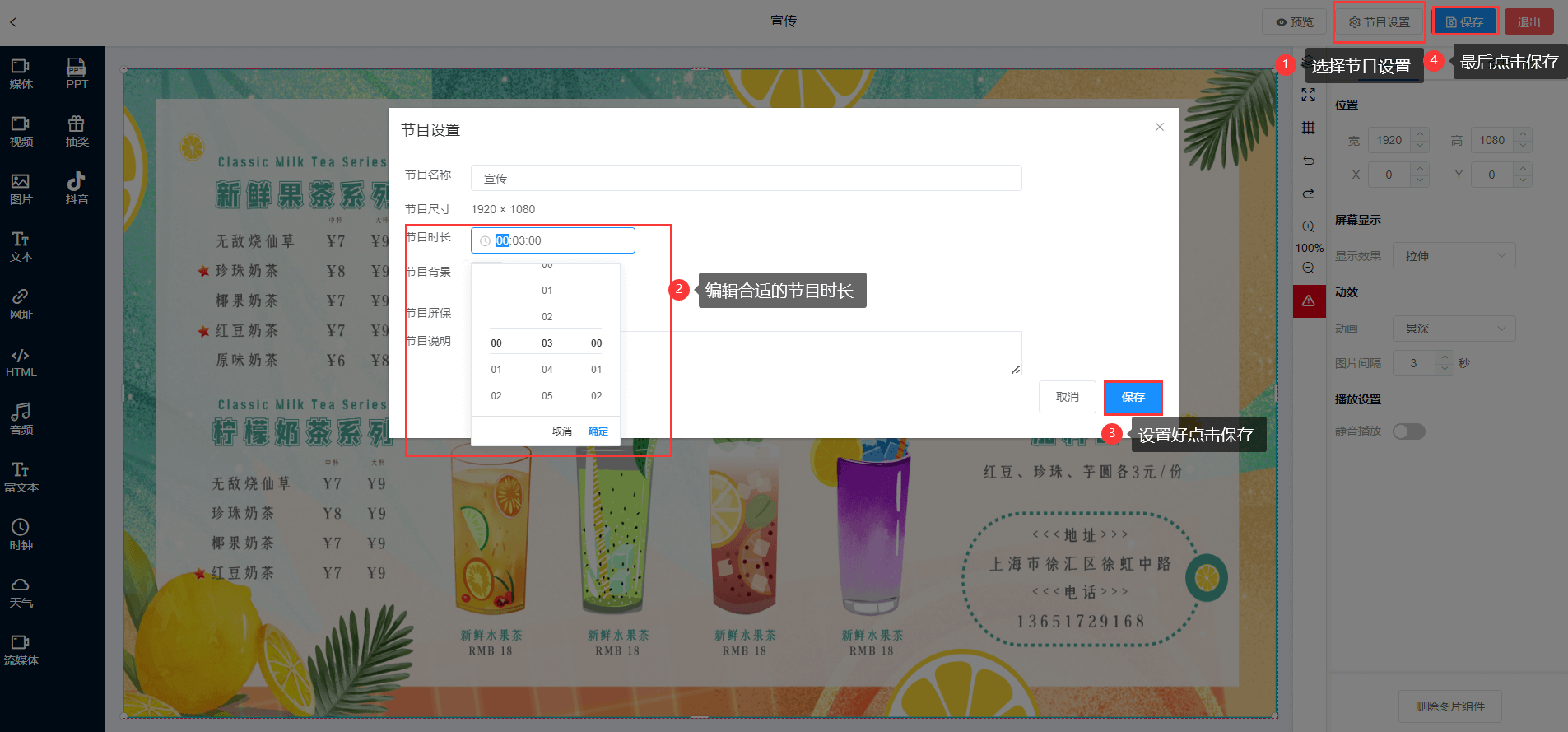
Task: Toggle the 静音播放 mute switch
Action: (1408, 431)
